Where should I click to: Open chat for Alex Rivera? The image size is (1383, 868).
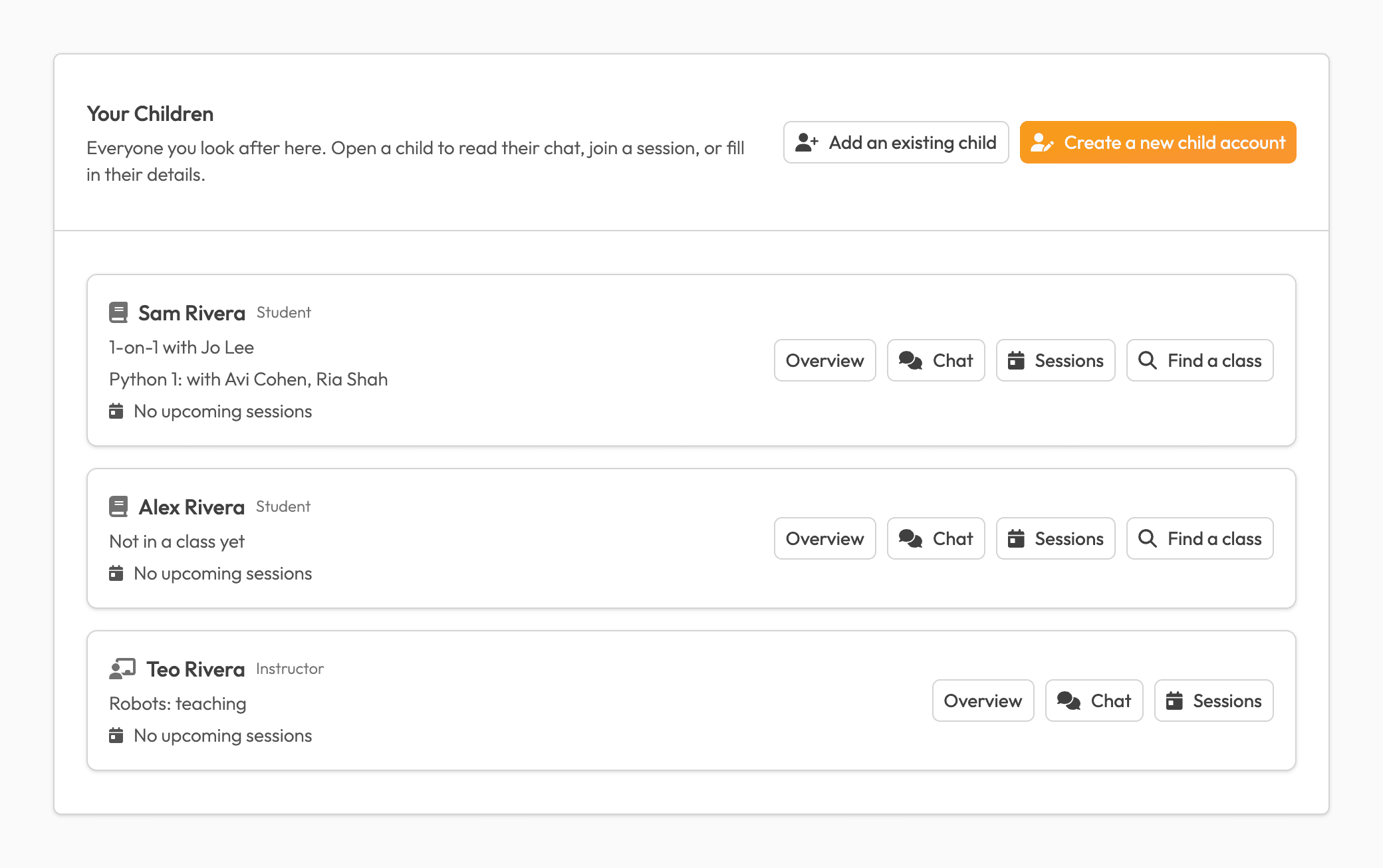click(x=936, y=538)
